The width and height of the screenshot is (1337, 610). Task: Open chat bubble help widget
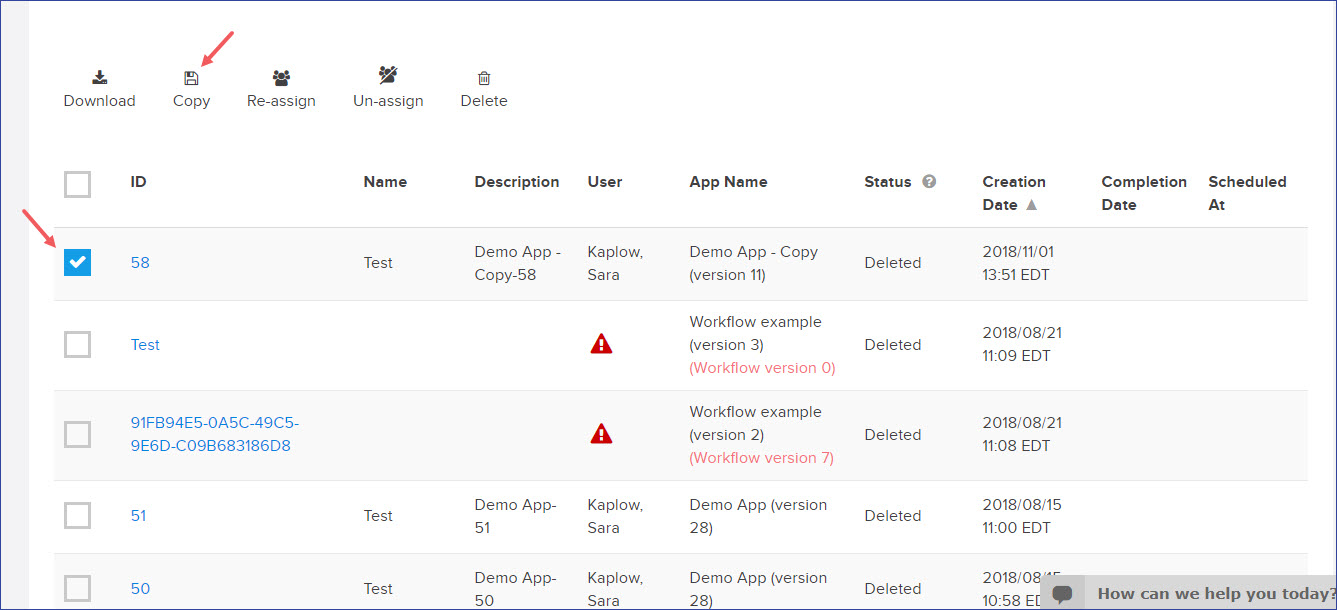1063,593
